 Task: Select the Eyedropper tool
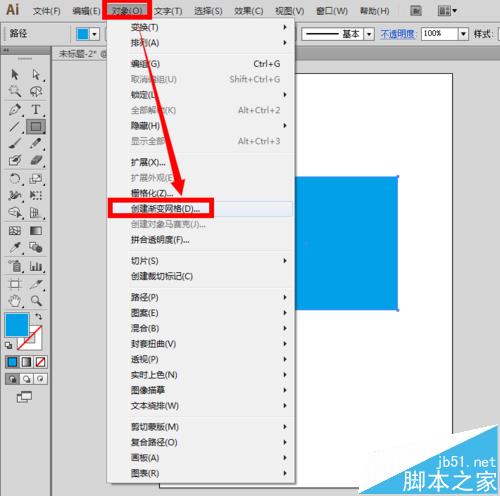15,247
